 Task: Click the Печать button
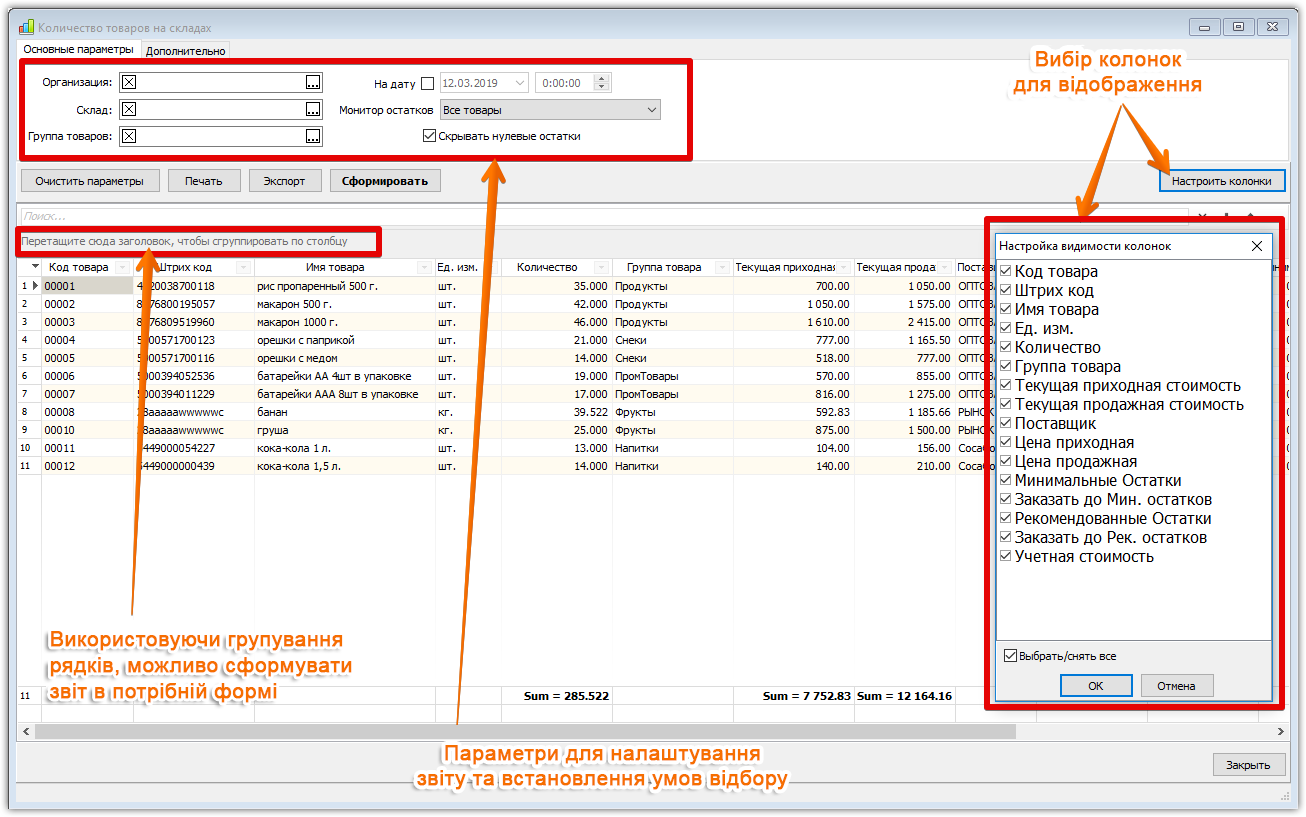point(203,181)
